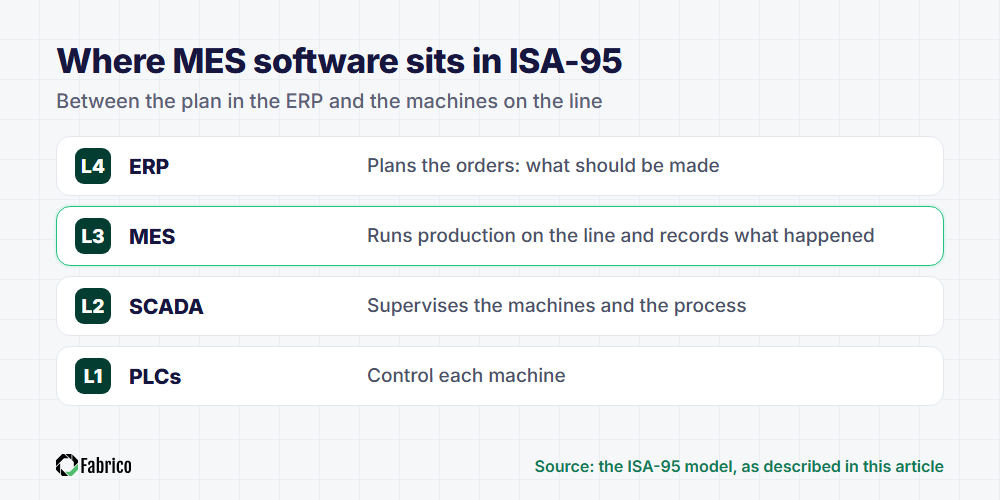Select the MES label

[x=152, y=237]
